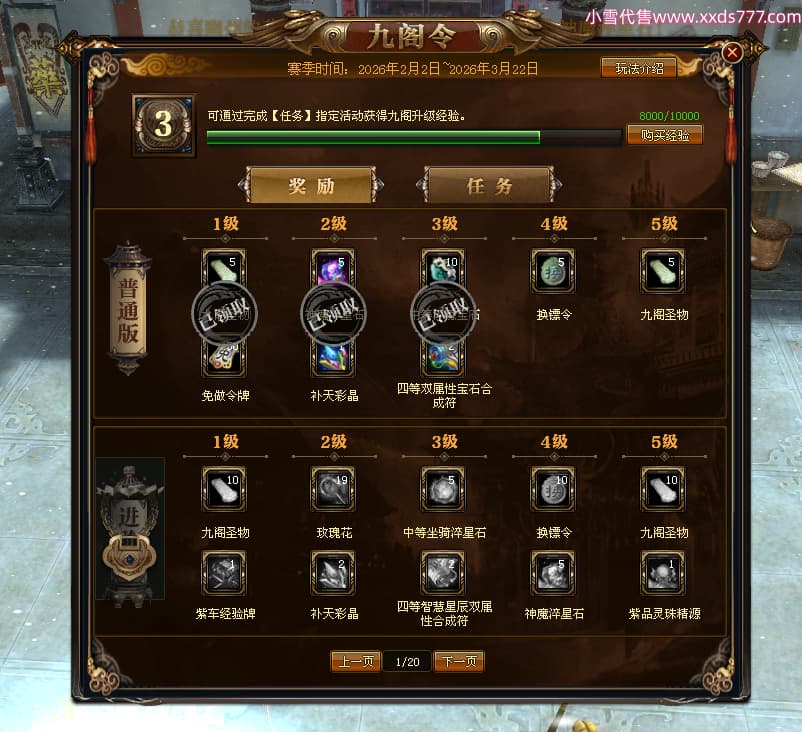Click the 紫品灵珠精源 reward icon

point(663,572)
